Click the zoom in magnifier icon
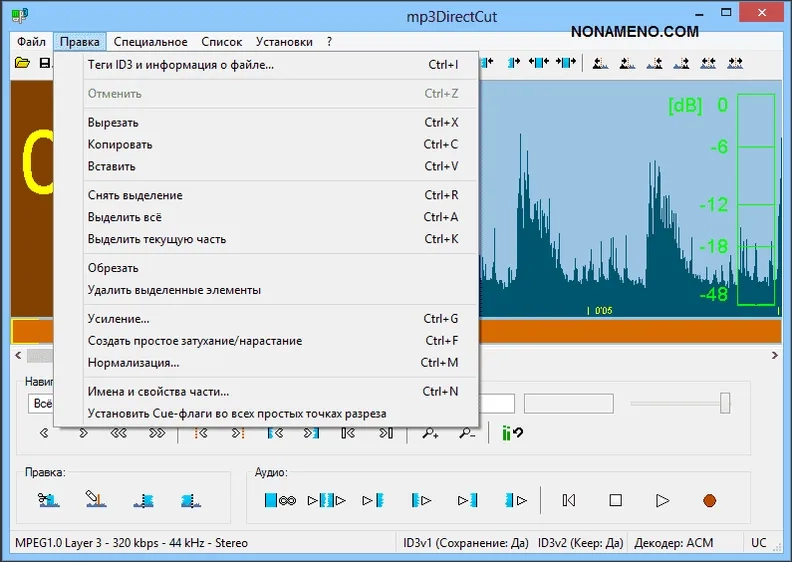Viewport: 792px width, 562px height. 430,433
